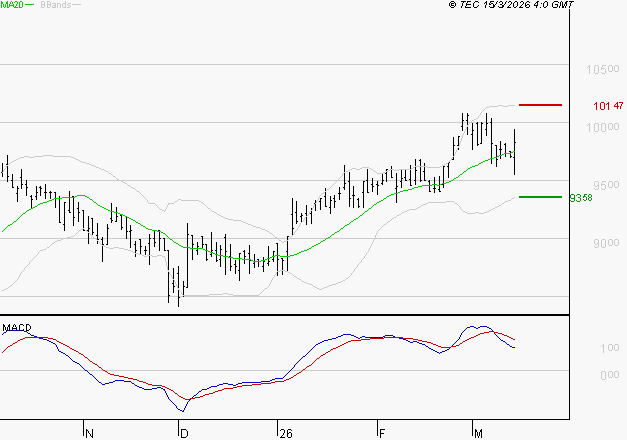Click the MA20 legend label
627x440 pixels.
(11, 5)
